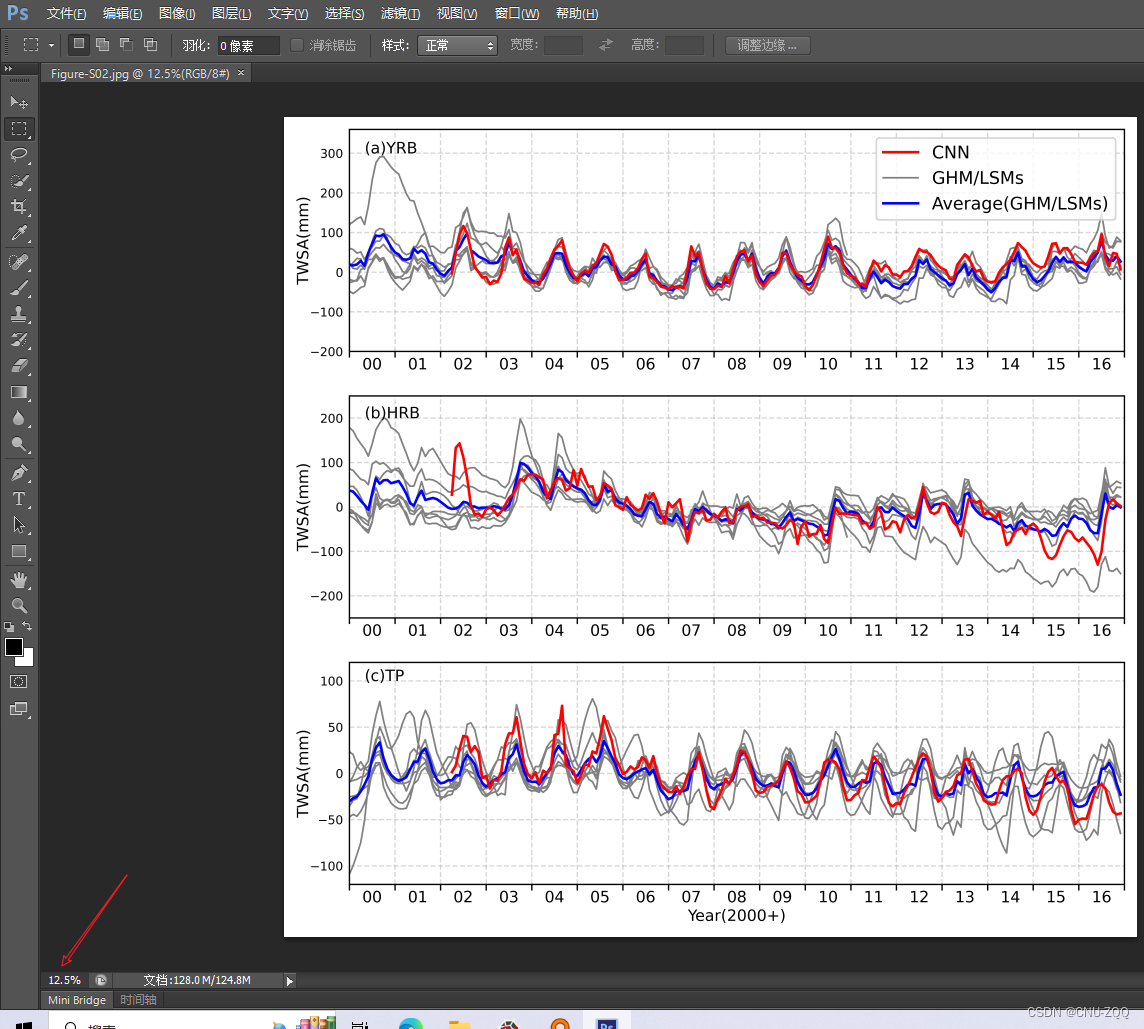Click the background white color swatch
The image size is (1144, 1029).
coord(28,660)
